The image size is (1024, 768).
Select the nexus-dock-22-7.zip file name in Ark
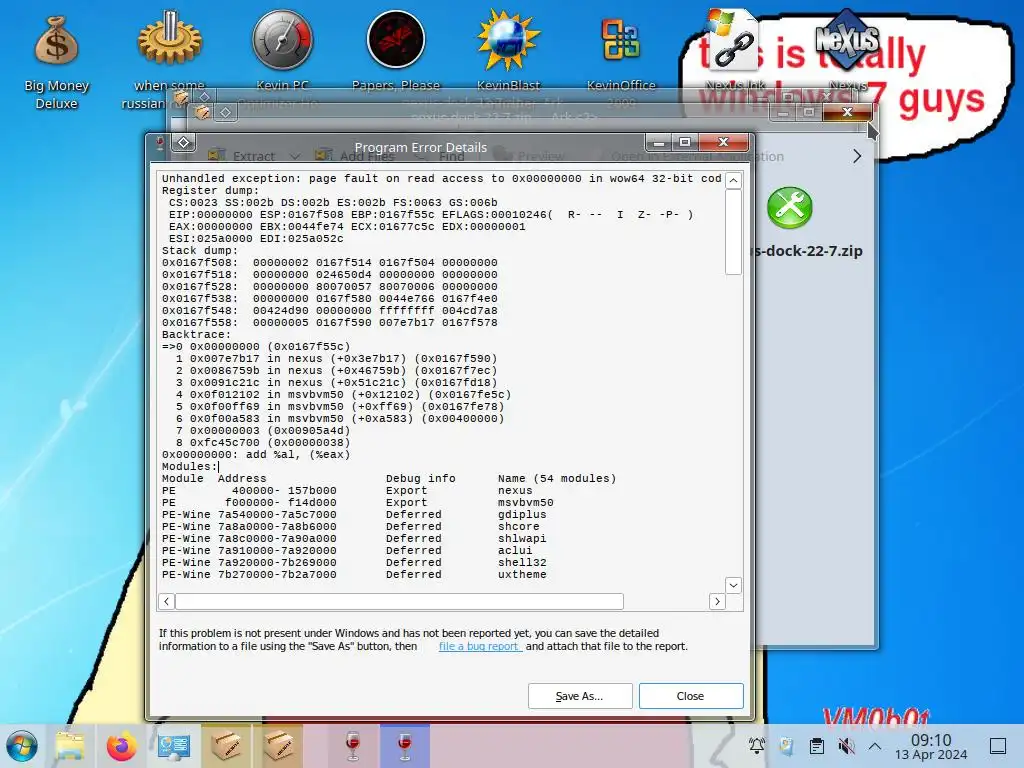[x=808, y=251]
